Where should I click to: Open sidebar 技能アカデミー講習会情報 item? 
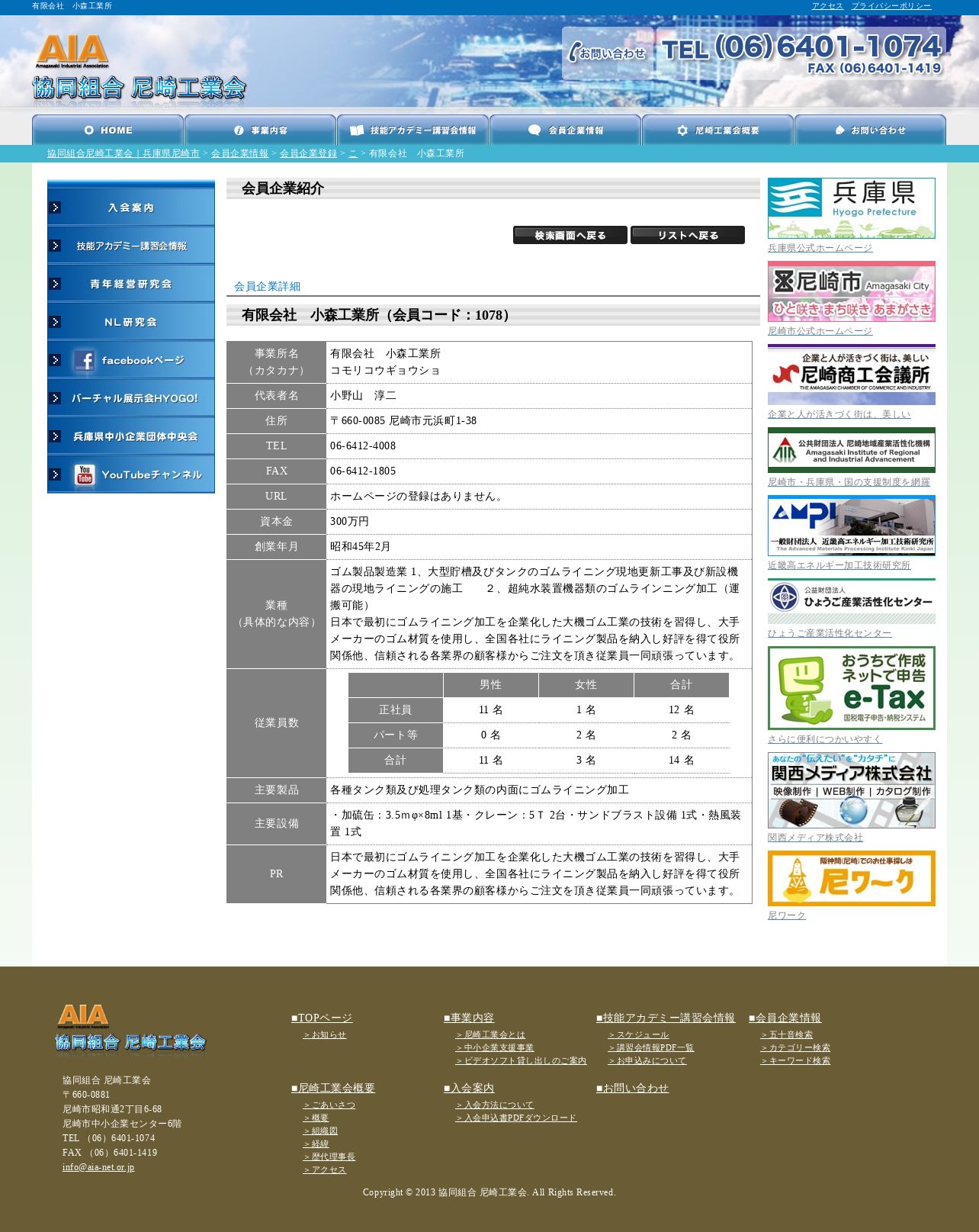(x=131, y=246)
